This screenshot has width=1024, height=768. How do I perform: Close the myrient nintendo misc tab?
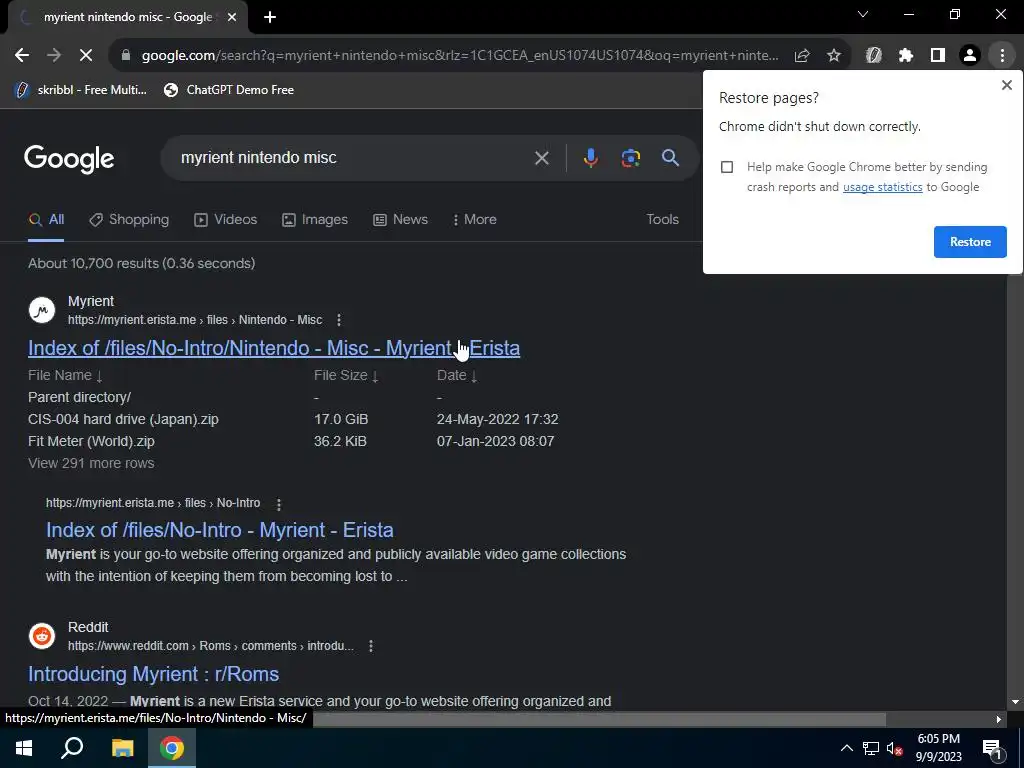pos(232,17)
